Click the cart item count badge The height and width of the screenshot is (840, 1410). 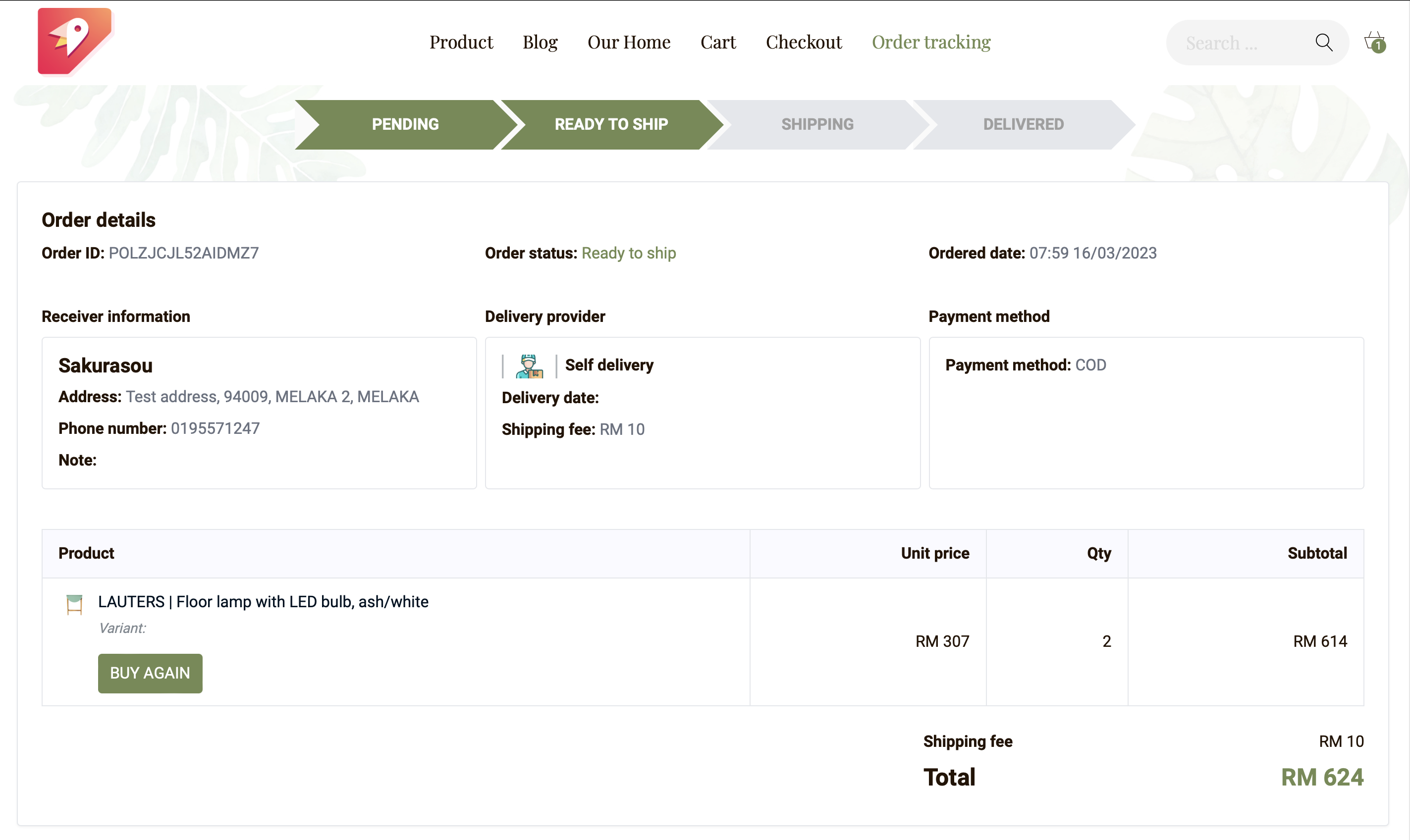[1379, 47]
